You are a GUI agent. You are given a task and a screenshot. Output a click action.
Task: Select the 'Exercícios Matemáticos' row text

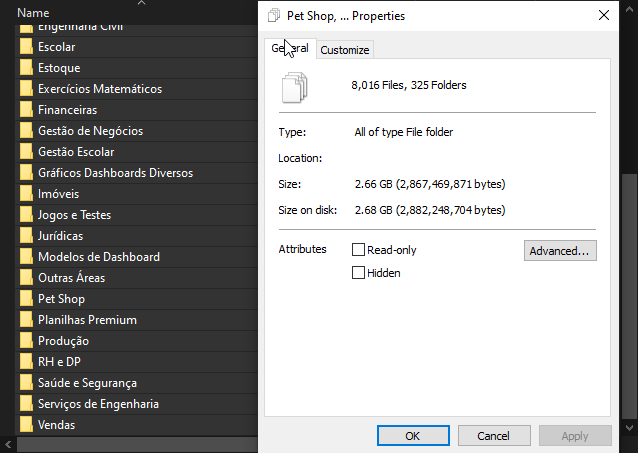pos(100,89)
